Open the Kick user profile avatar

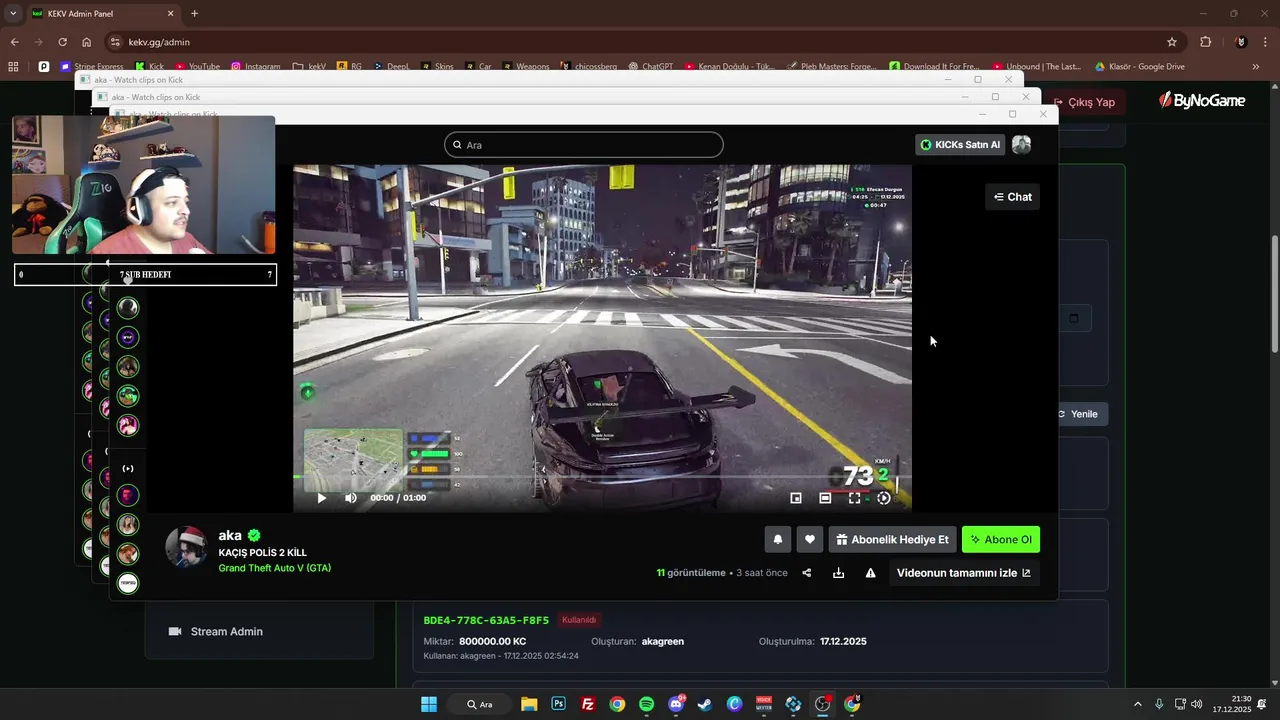[x=1021, y=145]
